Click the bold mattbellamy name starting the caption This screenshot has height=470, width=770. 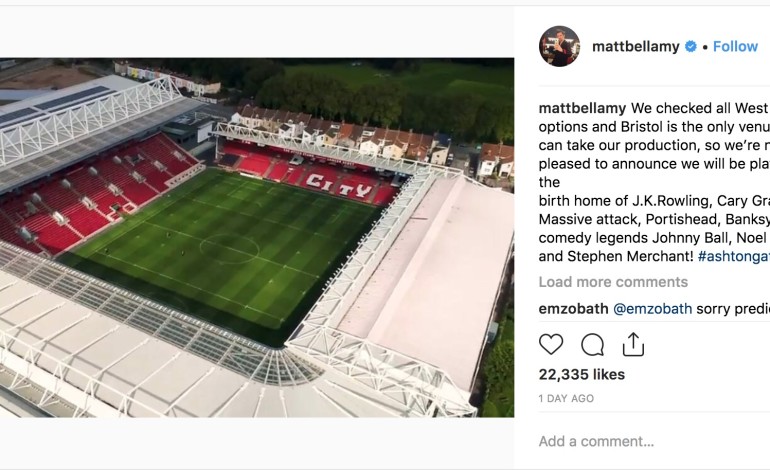click(x=582, y=108)
